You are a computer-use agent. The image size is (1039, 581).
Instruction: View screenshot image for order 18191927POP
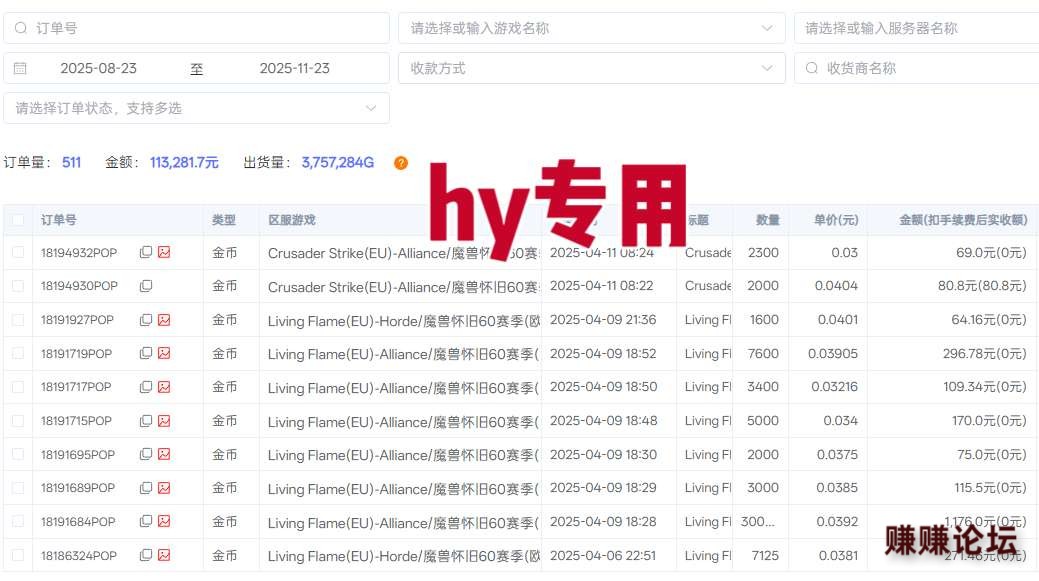tap(164, 320)
